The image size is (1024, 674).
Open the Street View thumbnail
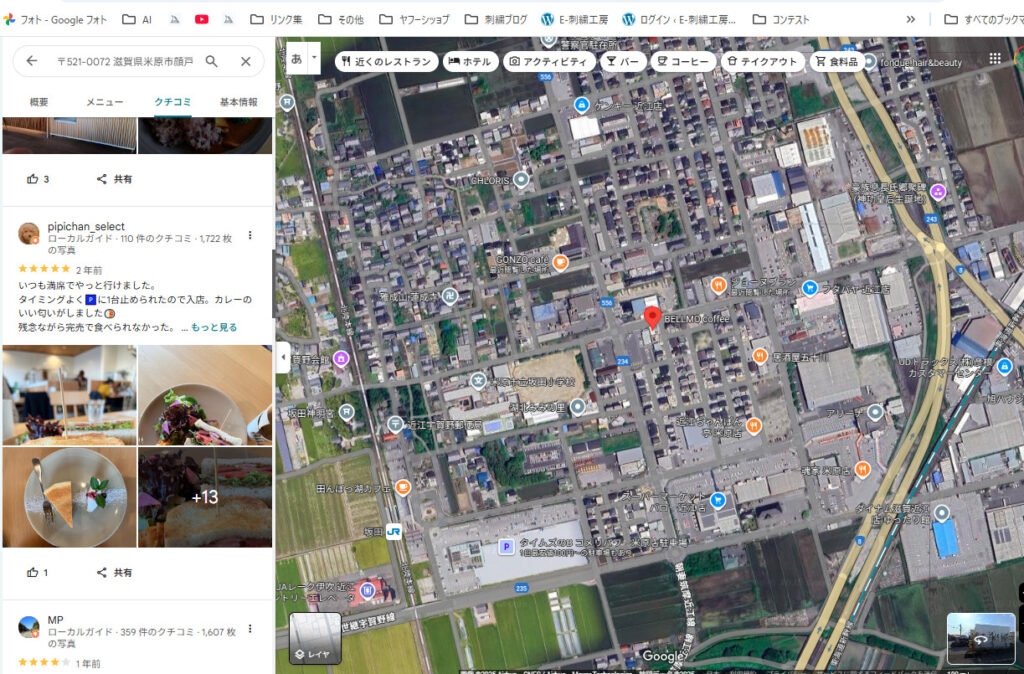[980, 637]
